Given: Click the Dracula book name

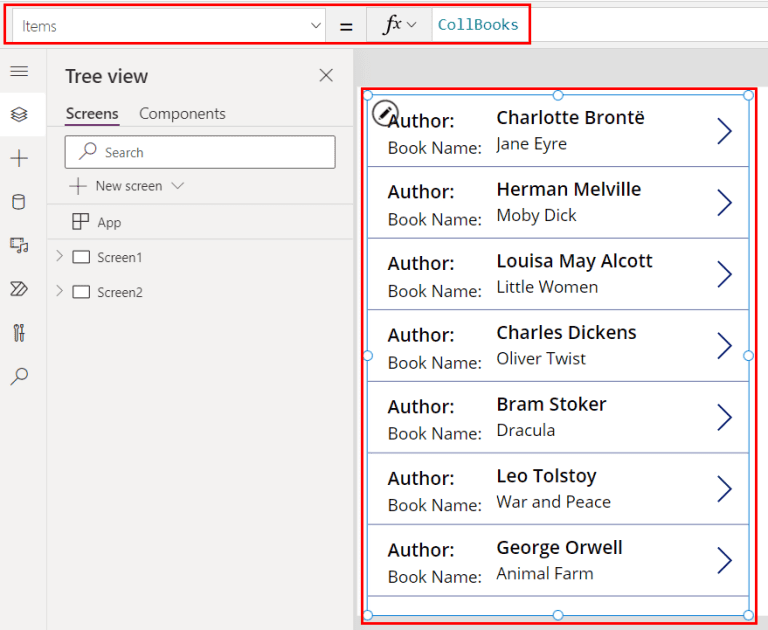Looking at the screenshot, I should pyautogui.click(x=526, y=430).
